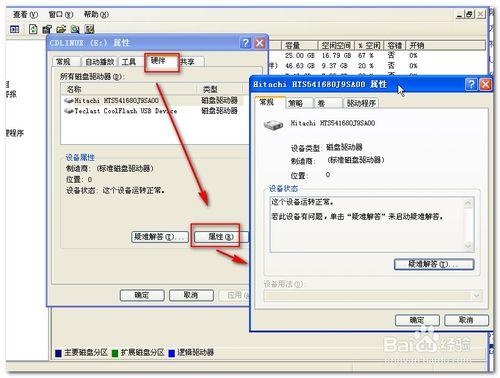Click 取消 in Hitachi properties dialog
Image resolution: width=500 pixels, height=378 pixels.
(466, 320)
